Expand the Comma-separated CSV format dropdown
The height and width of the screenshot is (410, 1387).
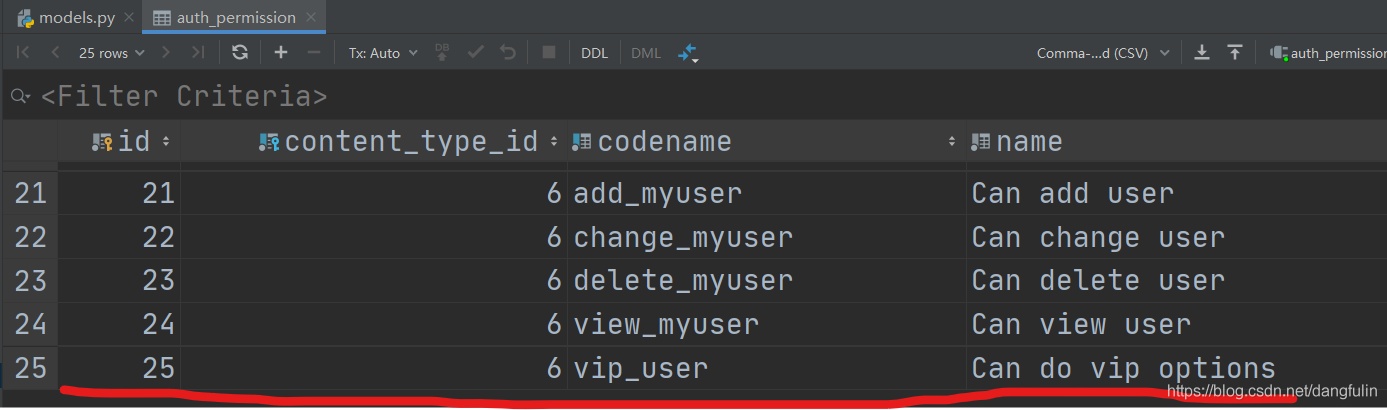click(1102, 53)
